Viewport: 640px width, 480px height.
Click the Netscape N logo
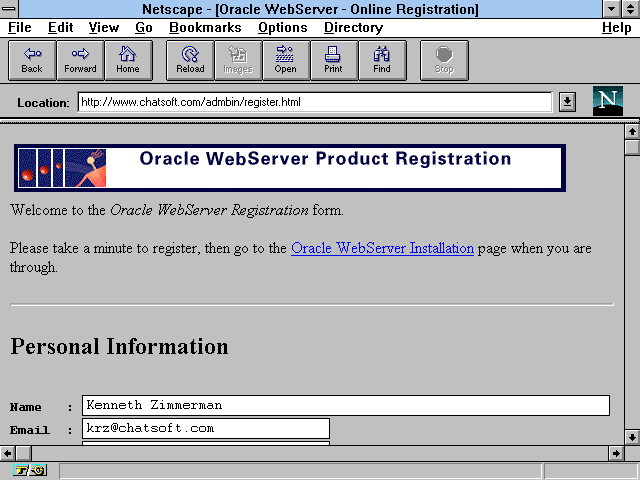(x=607, y=101)
